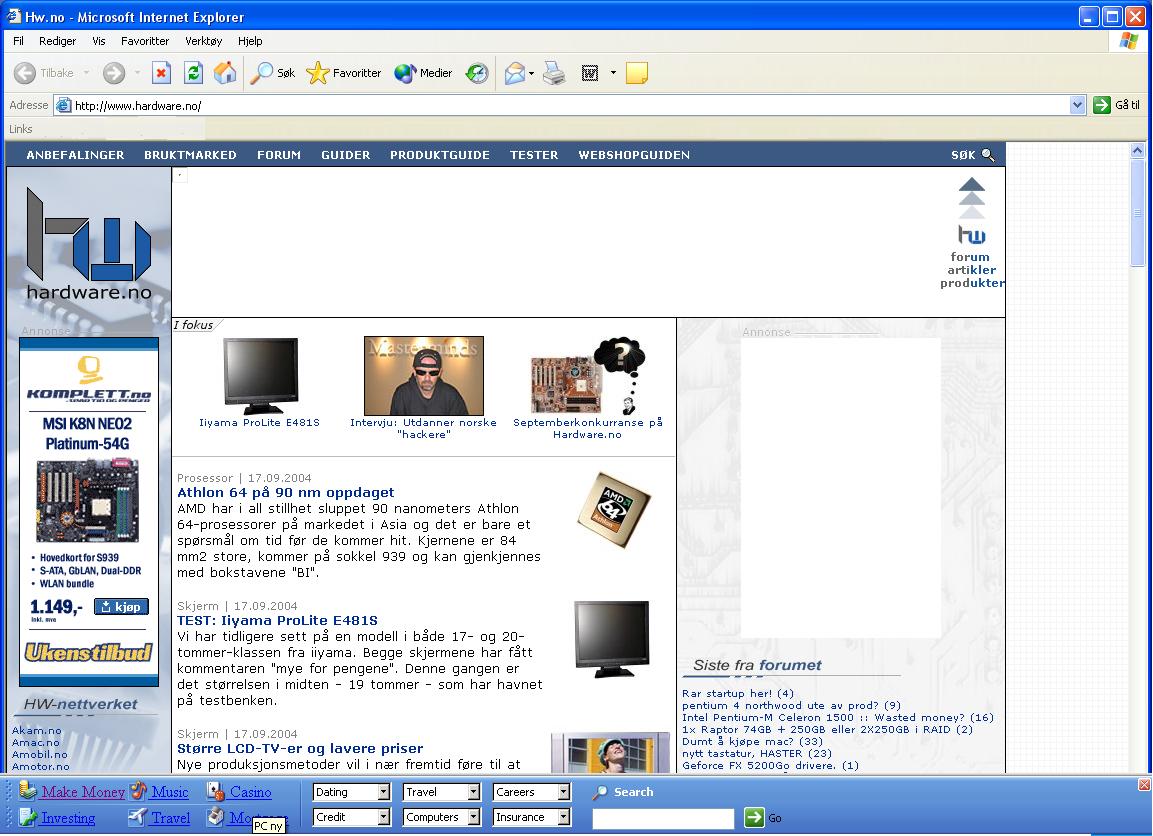Click the Edit with Word icon
1153x836 pixels.
pos(590,73)
